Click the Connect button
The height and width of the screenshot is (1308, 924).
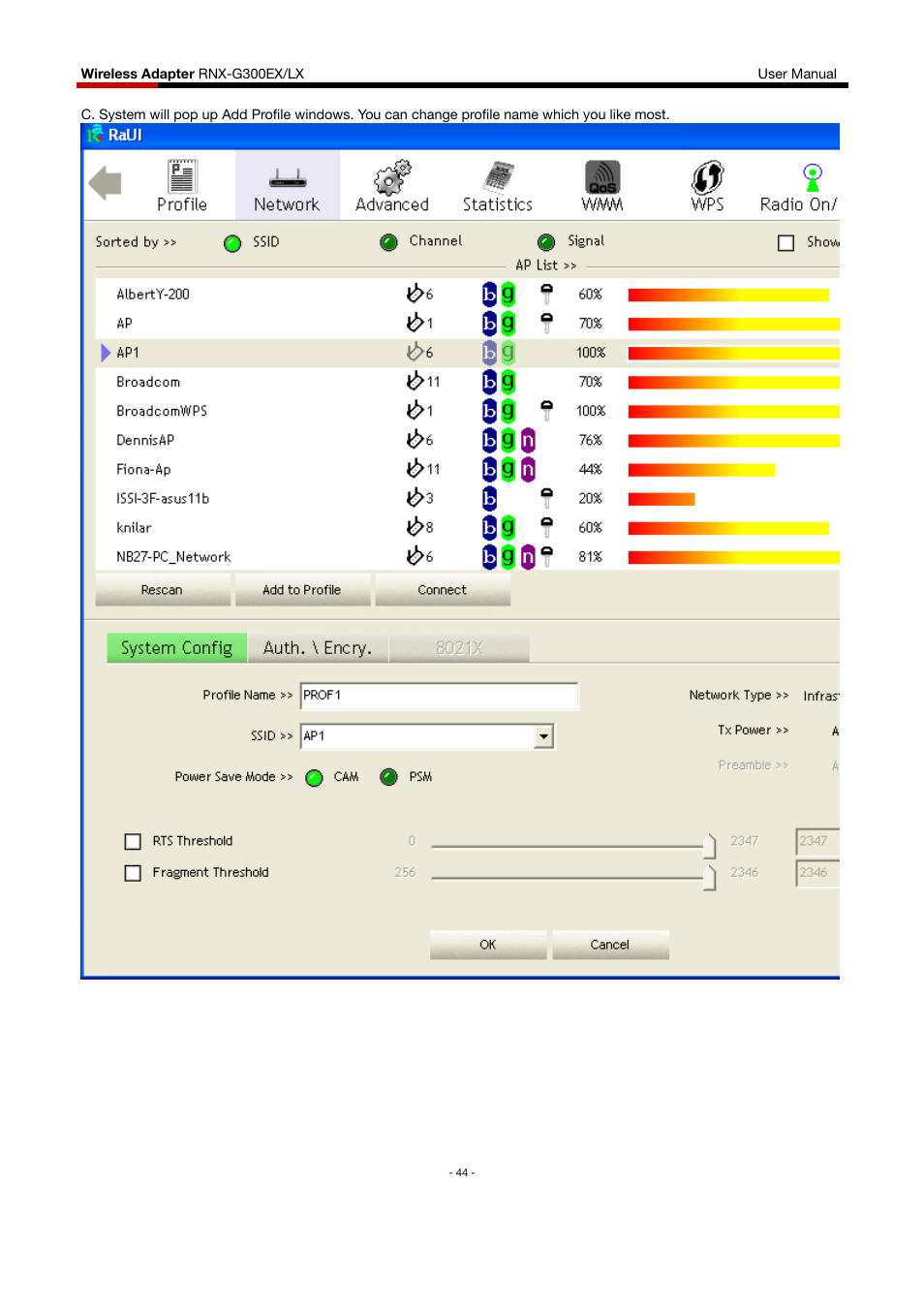pyautogui.click(x=443, y=590)
